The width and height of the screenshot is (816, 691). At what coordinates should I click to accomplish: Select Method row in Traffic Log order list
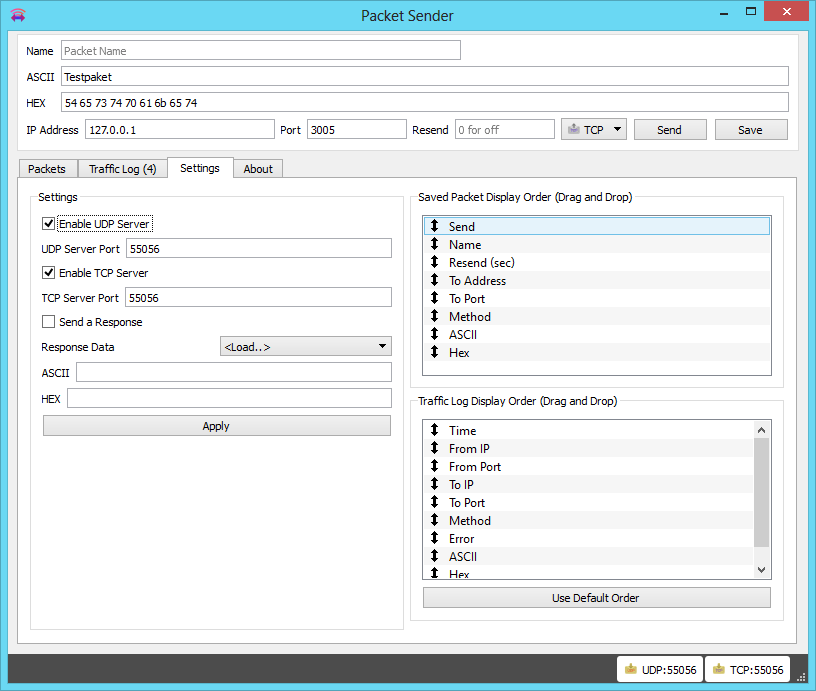[x=589, y=520]
